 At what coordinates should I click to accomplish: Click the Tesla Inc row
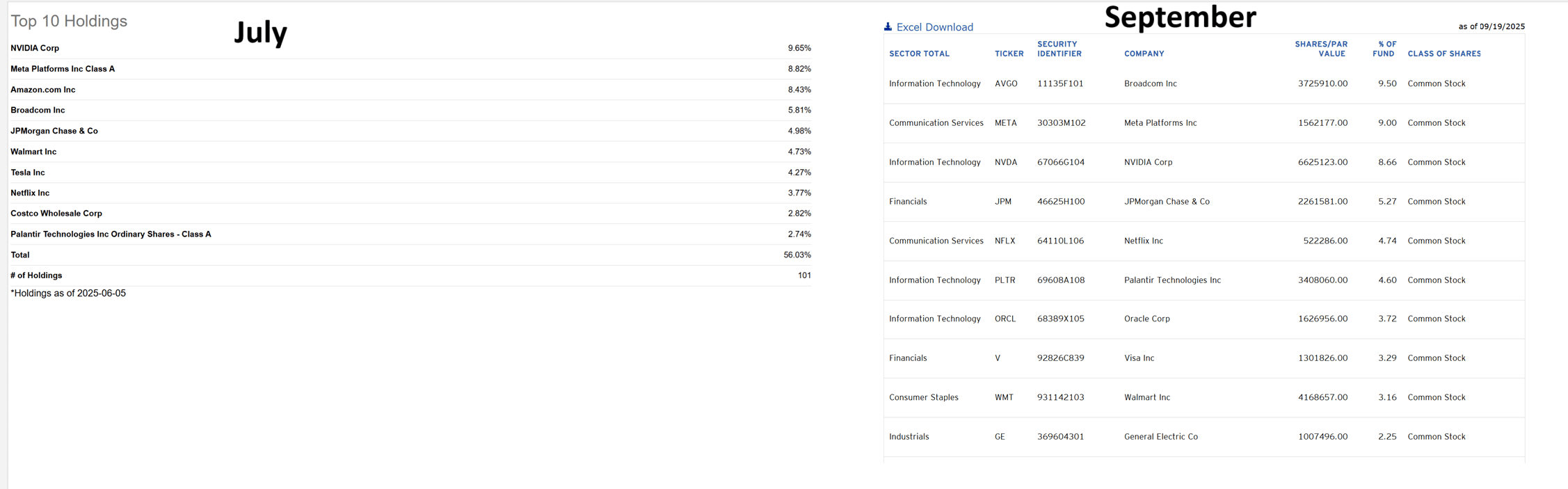coord(410,173)
